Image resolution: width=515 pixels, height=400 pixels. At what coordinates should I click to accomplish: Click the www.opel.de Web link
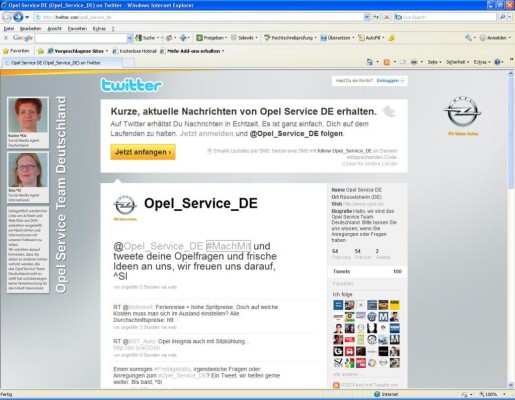click(x=363, y=204)
